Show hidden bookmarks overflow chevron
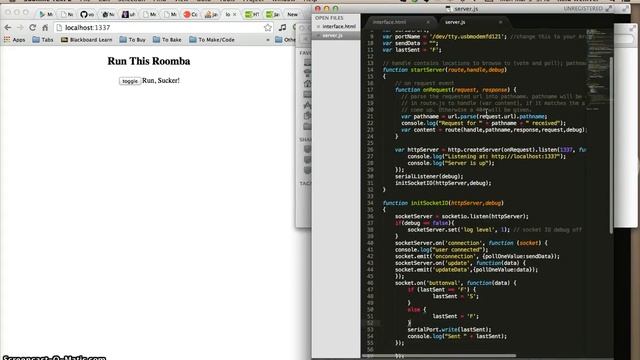 tap(268, 40)
